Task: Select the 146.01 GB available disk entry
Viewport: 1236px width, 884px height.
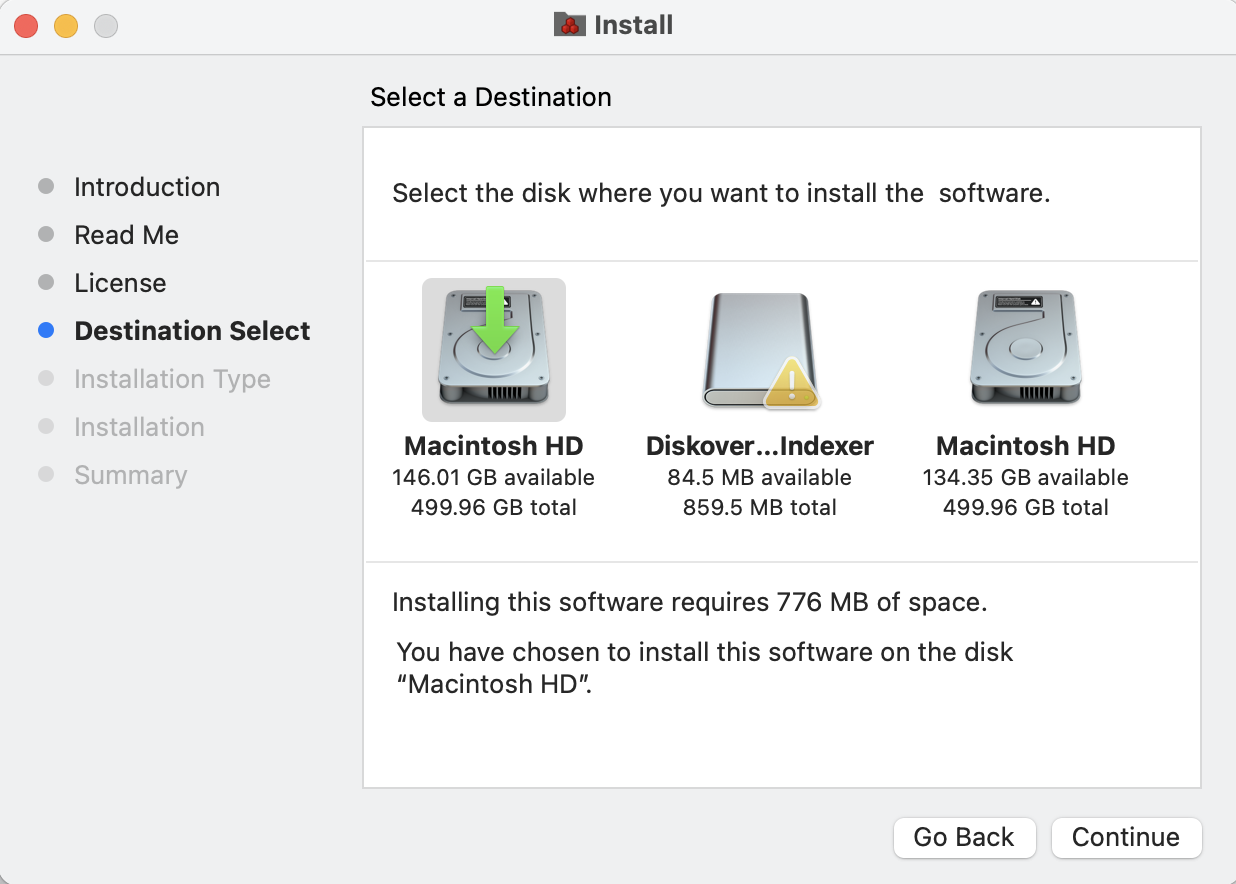Action: pos(493,477)
